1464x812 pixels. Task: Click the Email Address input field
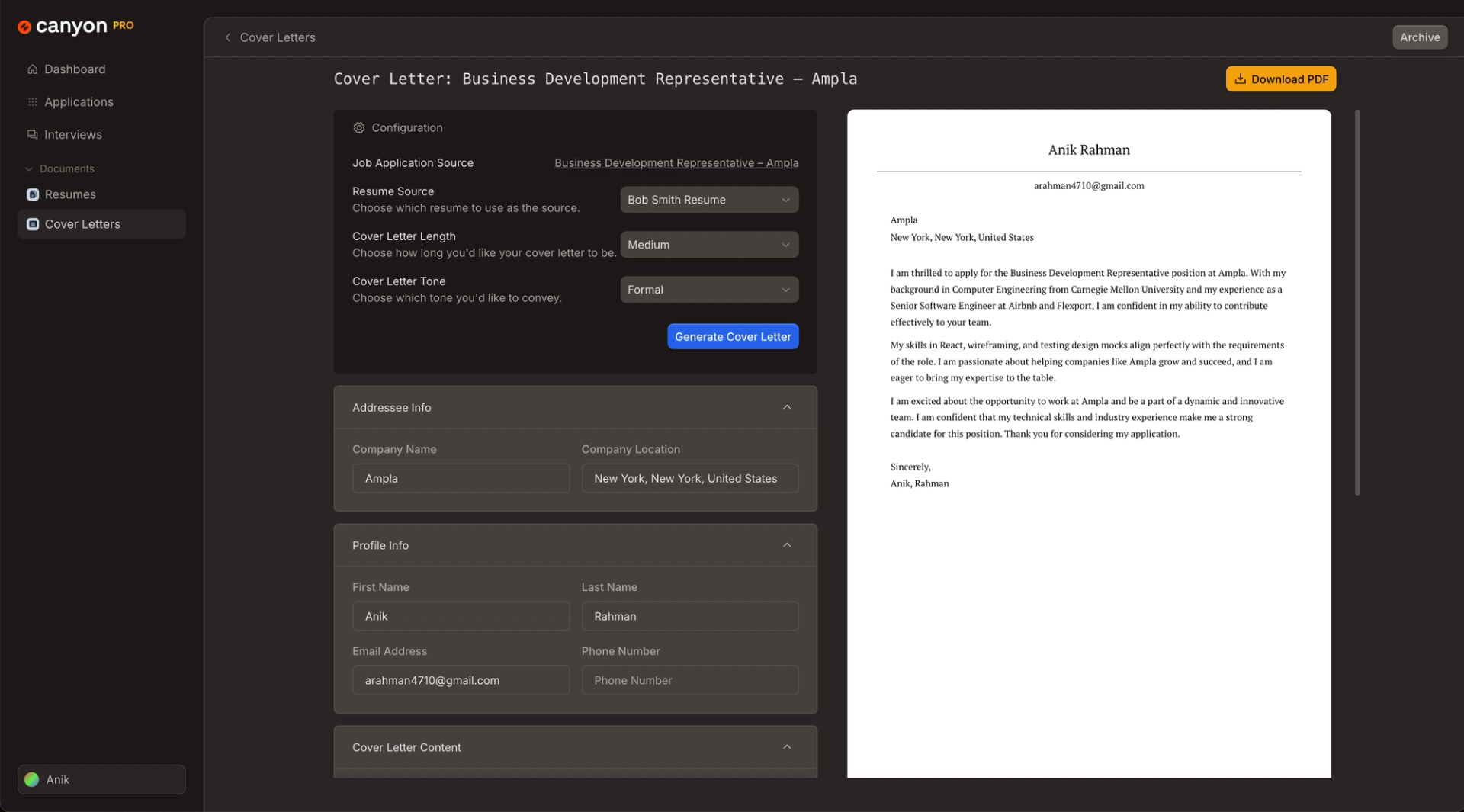[x=461, y=680]
